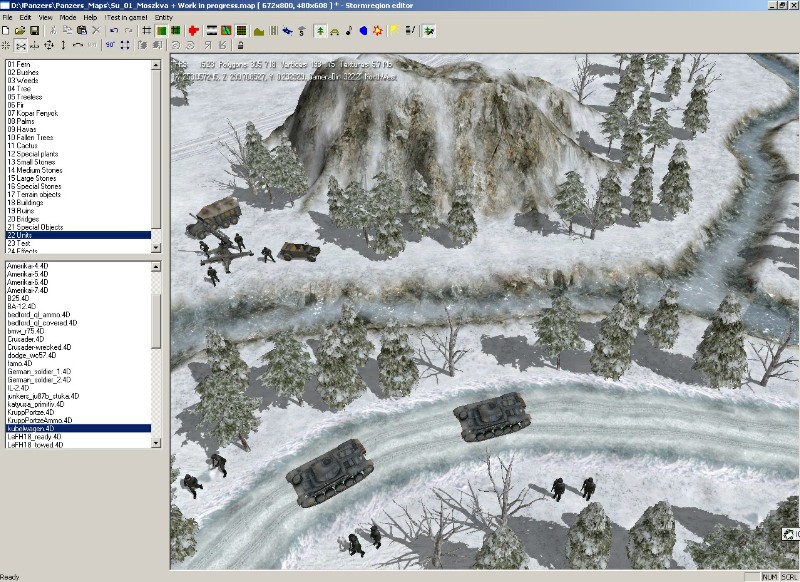800x582 pixels.
Task: Use the Undo arrow on the toolbar
Action: (114, 31)
